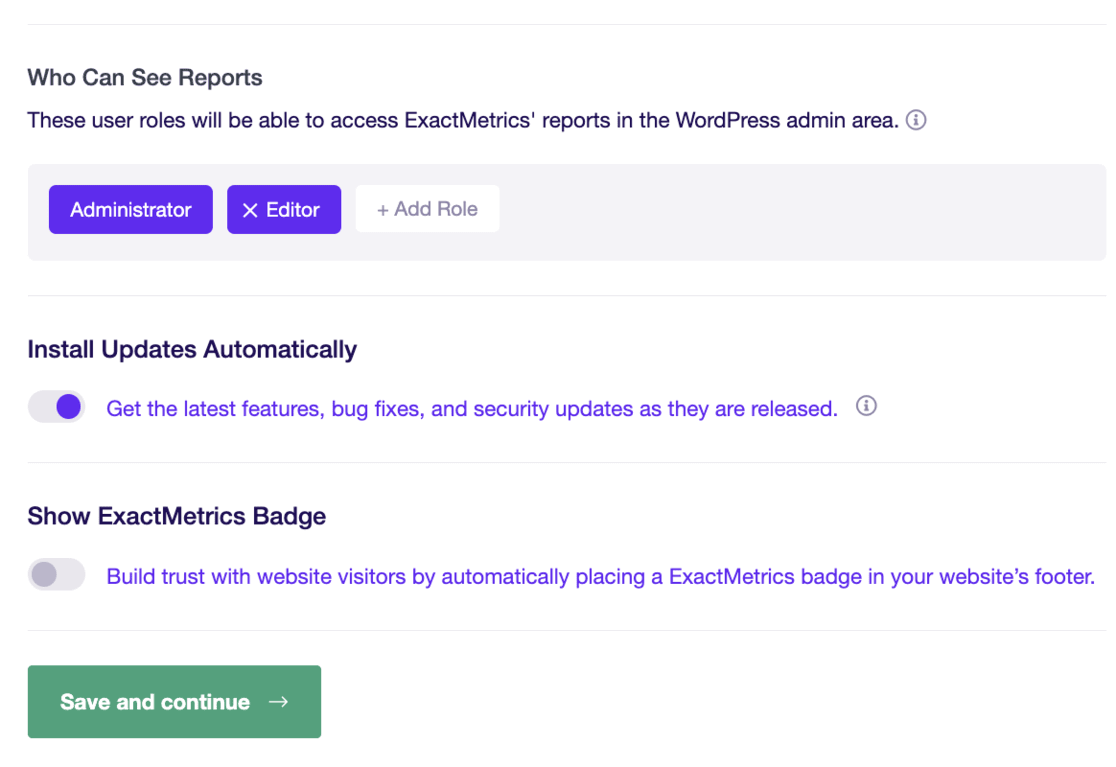This screenshot has height=767, width=1116.
Task: Remove the Editor role with the X icon
Action: 250,210
